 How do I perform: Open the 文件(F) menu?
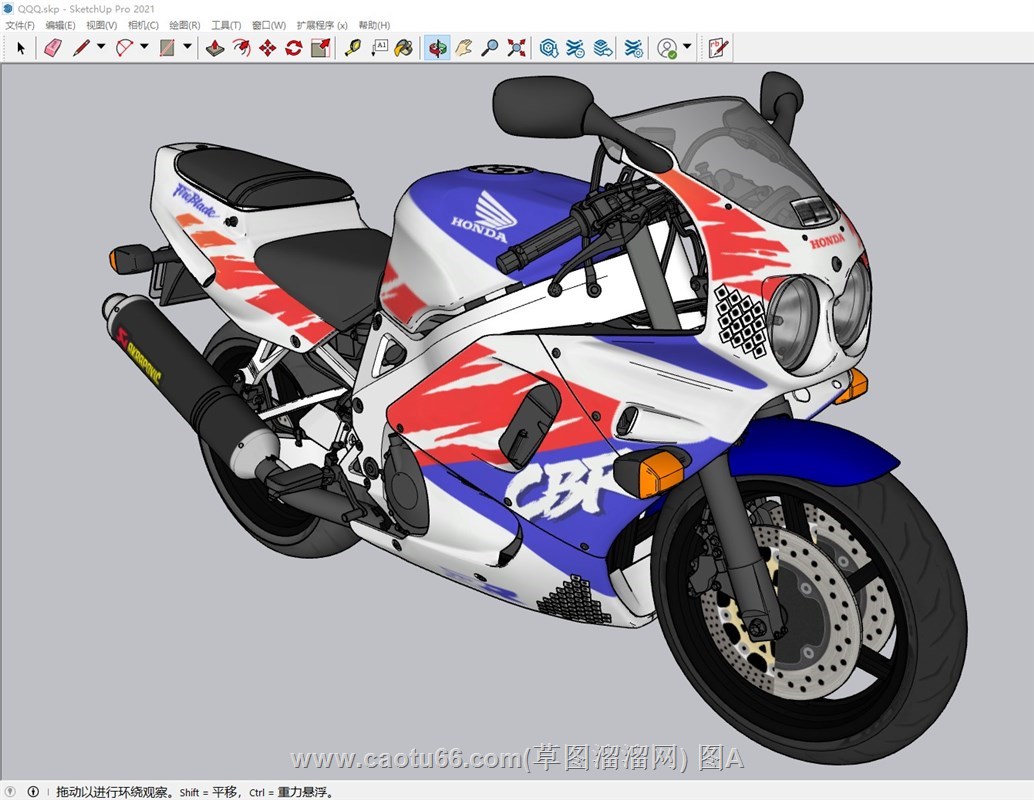pyautogui.click(x=20, y=25)
